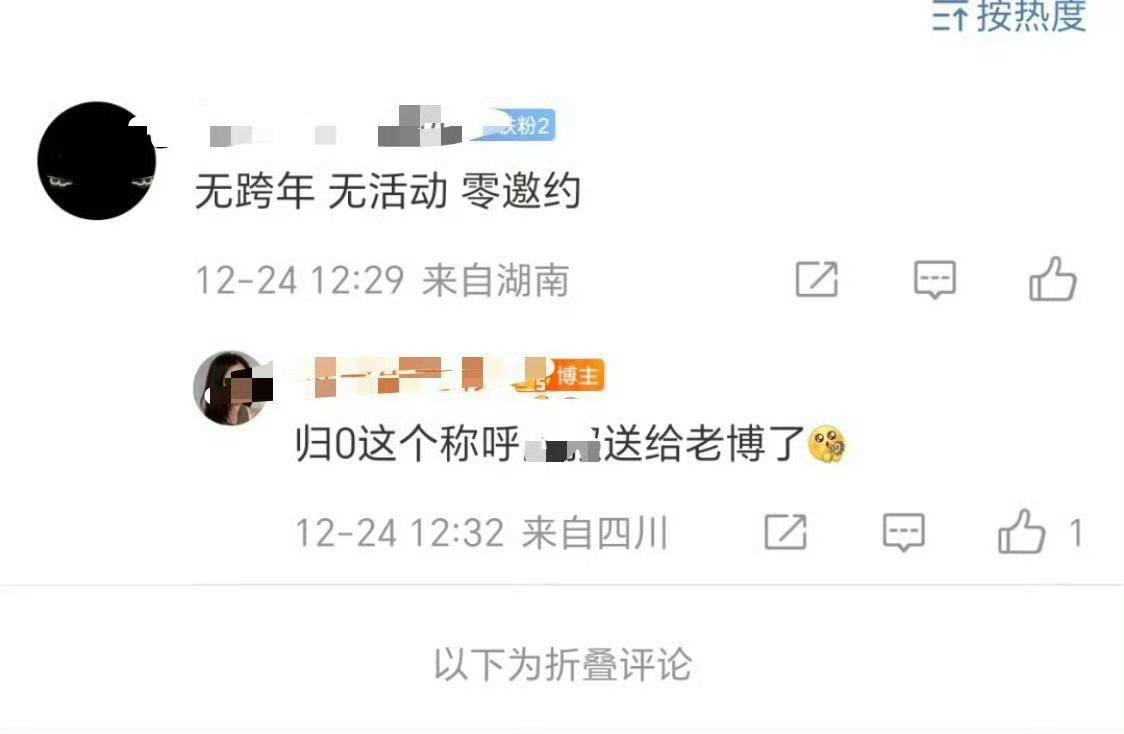The height and width of the screenshot is (734, 1124).
Task: Tap the emoji at the end of the reply
Action: [827, 444]
